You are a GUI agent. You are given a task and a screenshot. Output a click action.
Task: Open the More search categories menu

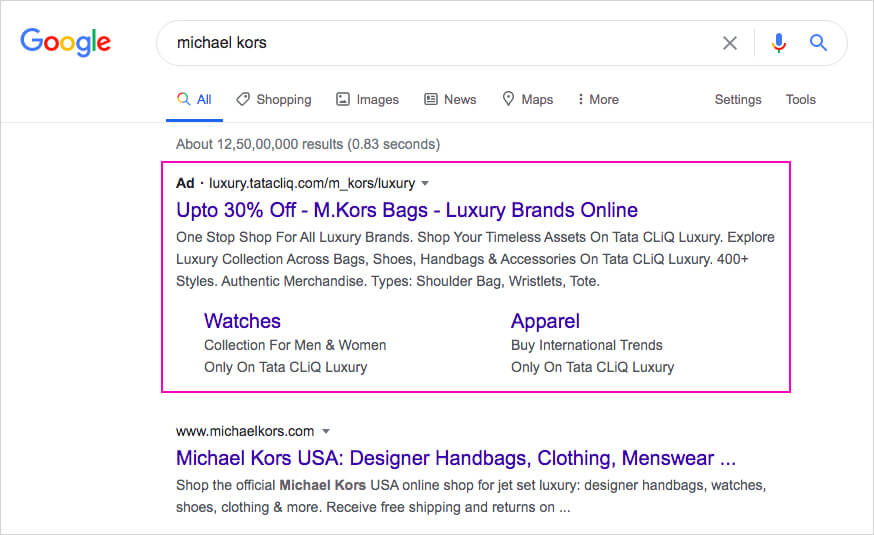tap(598, 99)
